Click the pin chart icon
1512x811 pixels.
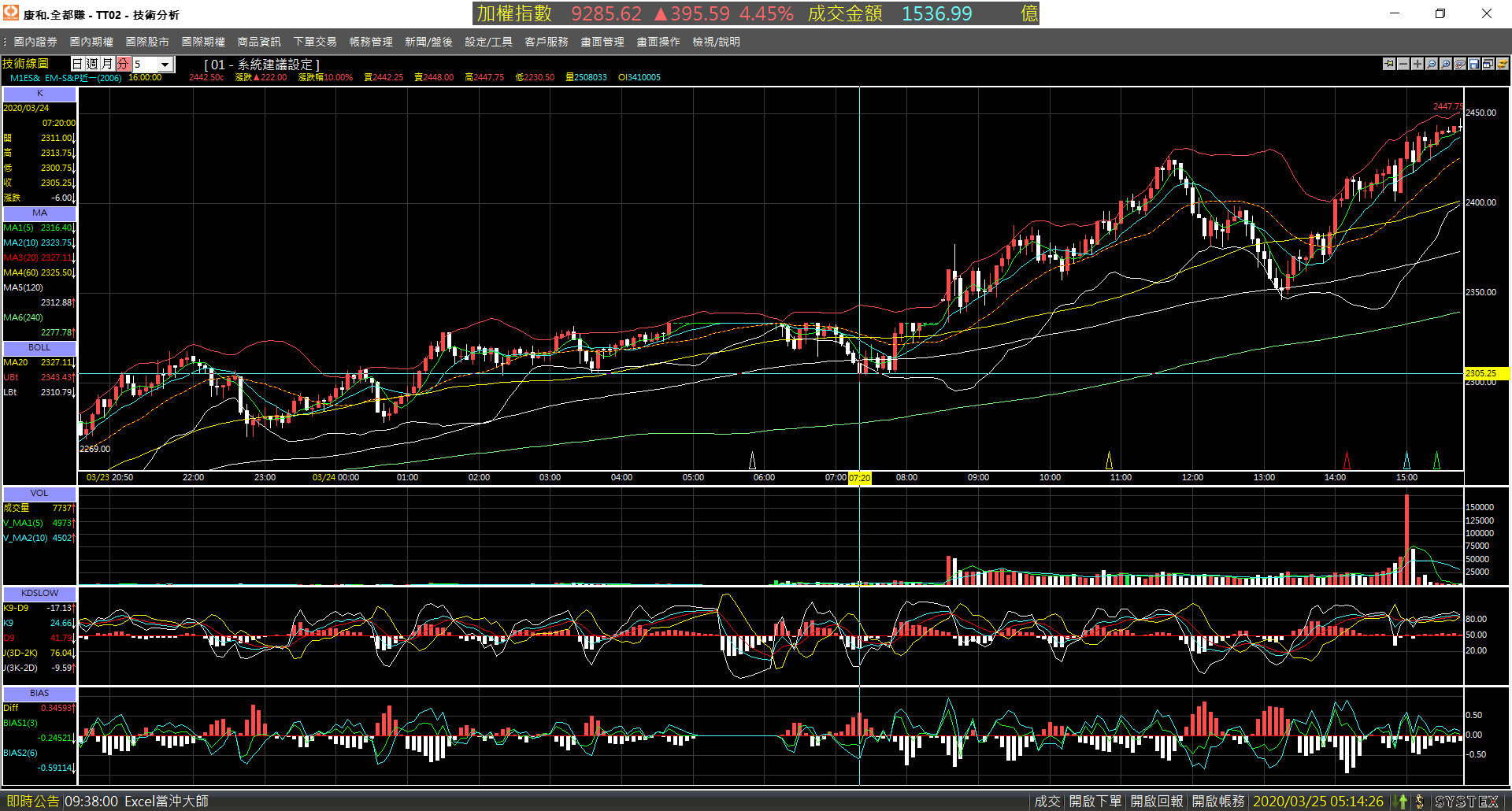tap(1389, 64)
